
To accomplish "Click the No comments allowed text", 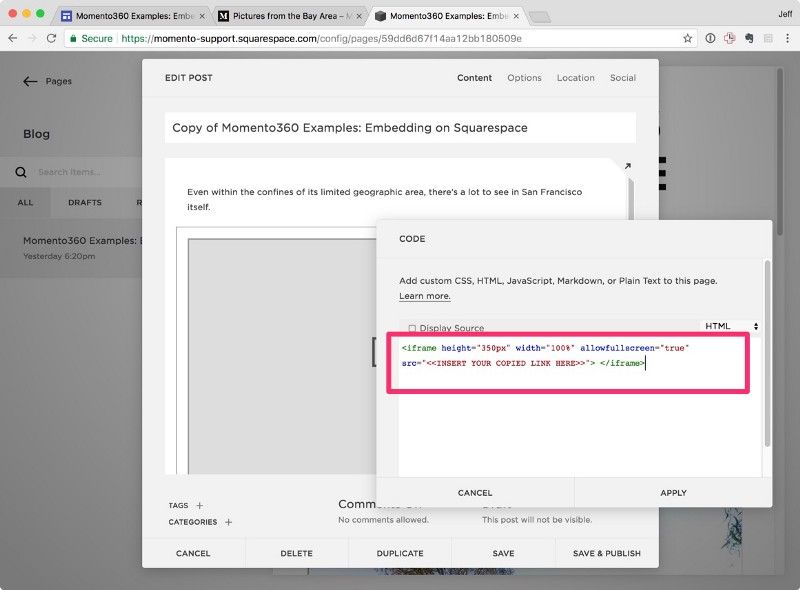I will [383, 520].
